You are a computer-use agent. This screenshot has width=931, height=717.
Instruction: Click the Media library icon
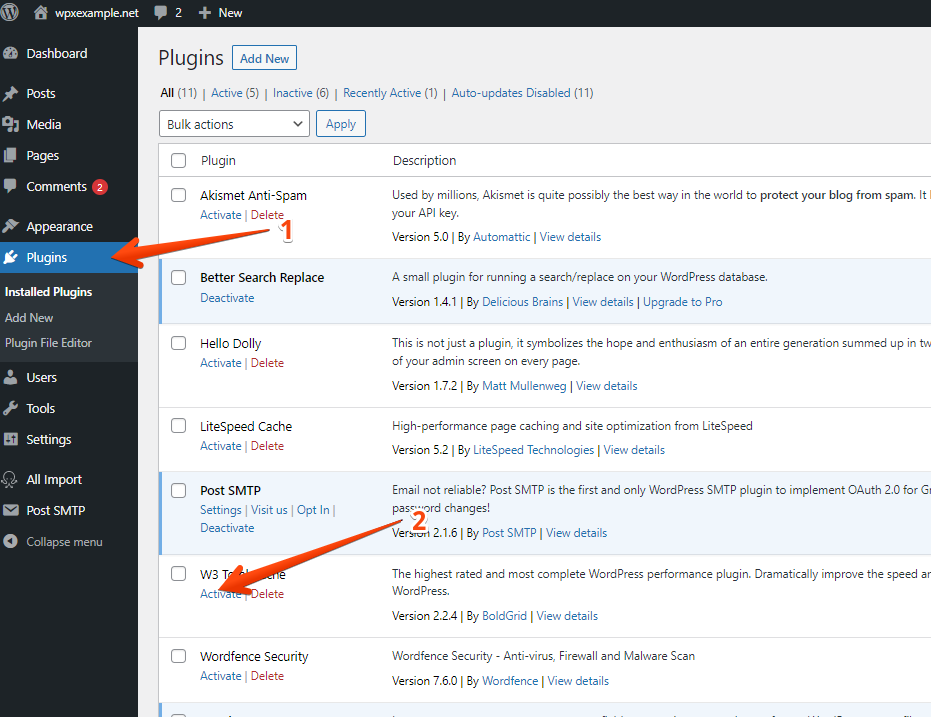pos(10,125)
